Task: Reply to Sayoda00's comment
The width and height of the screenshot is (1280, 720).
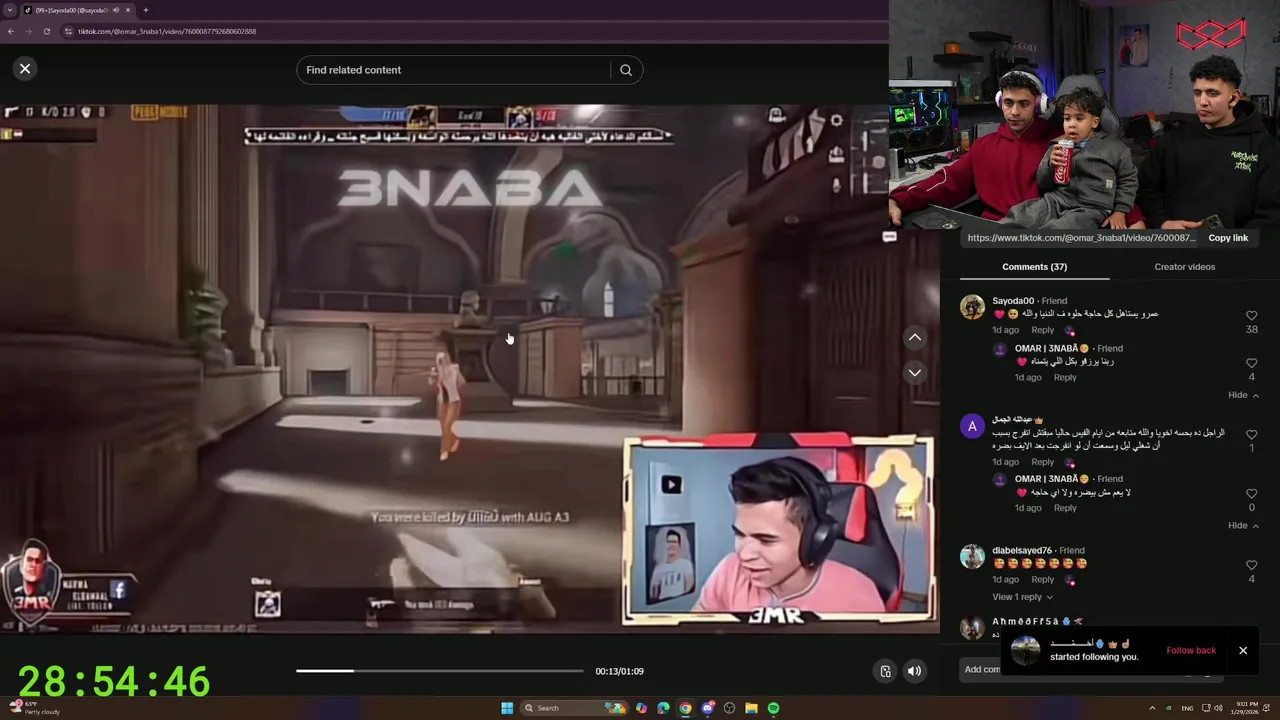Action: coord(1042,330)
